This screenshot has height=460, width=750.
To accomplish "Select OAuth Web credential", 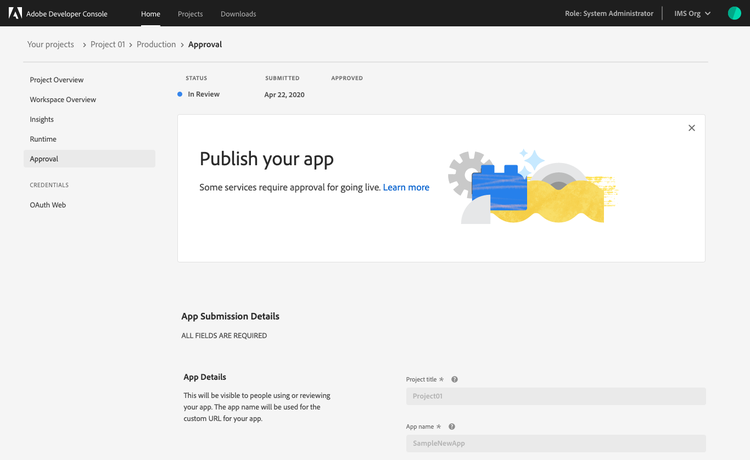I will 48,205.
